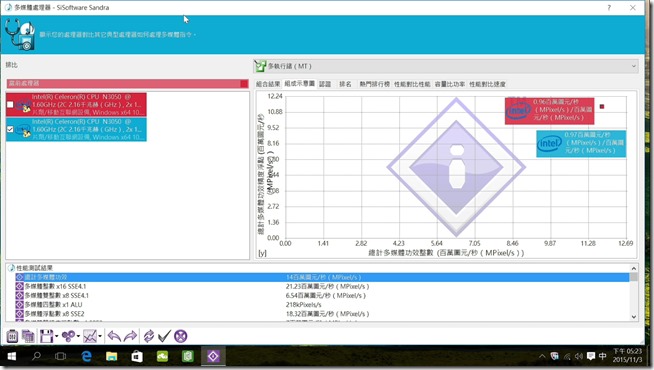
Task: Open Microsoft Edge from the taskbar
Action: click(x=86, y=356)
